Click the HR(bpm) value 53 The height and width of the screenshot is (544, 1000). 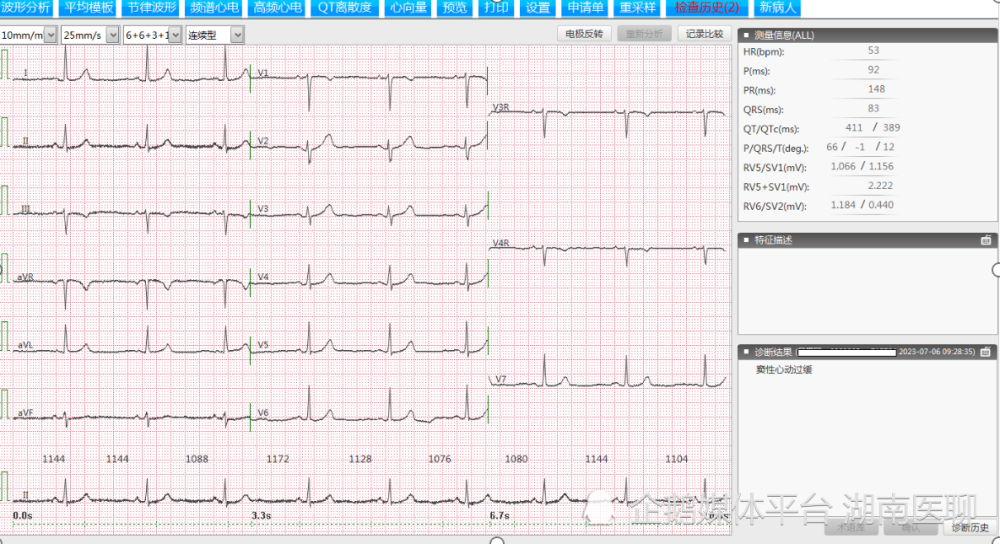[873, 50]
